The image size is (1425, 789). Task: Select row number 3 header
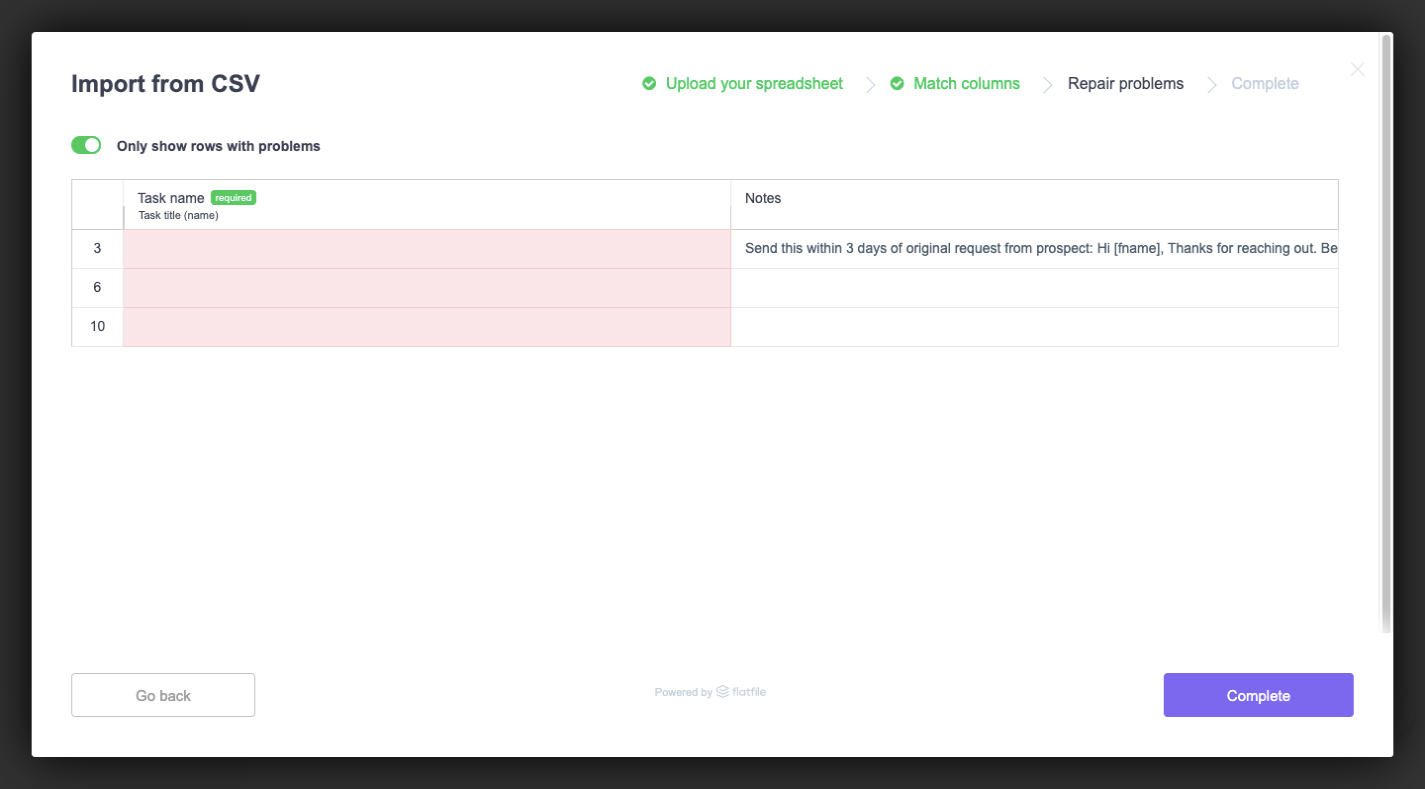(97, 249)
